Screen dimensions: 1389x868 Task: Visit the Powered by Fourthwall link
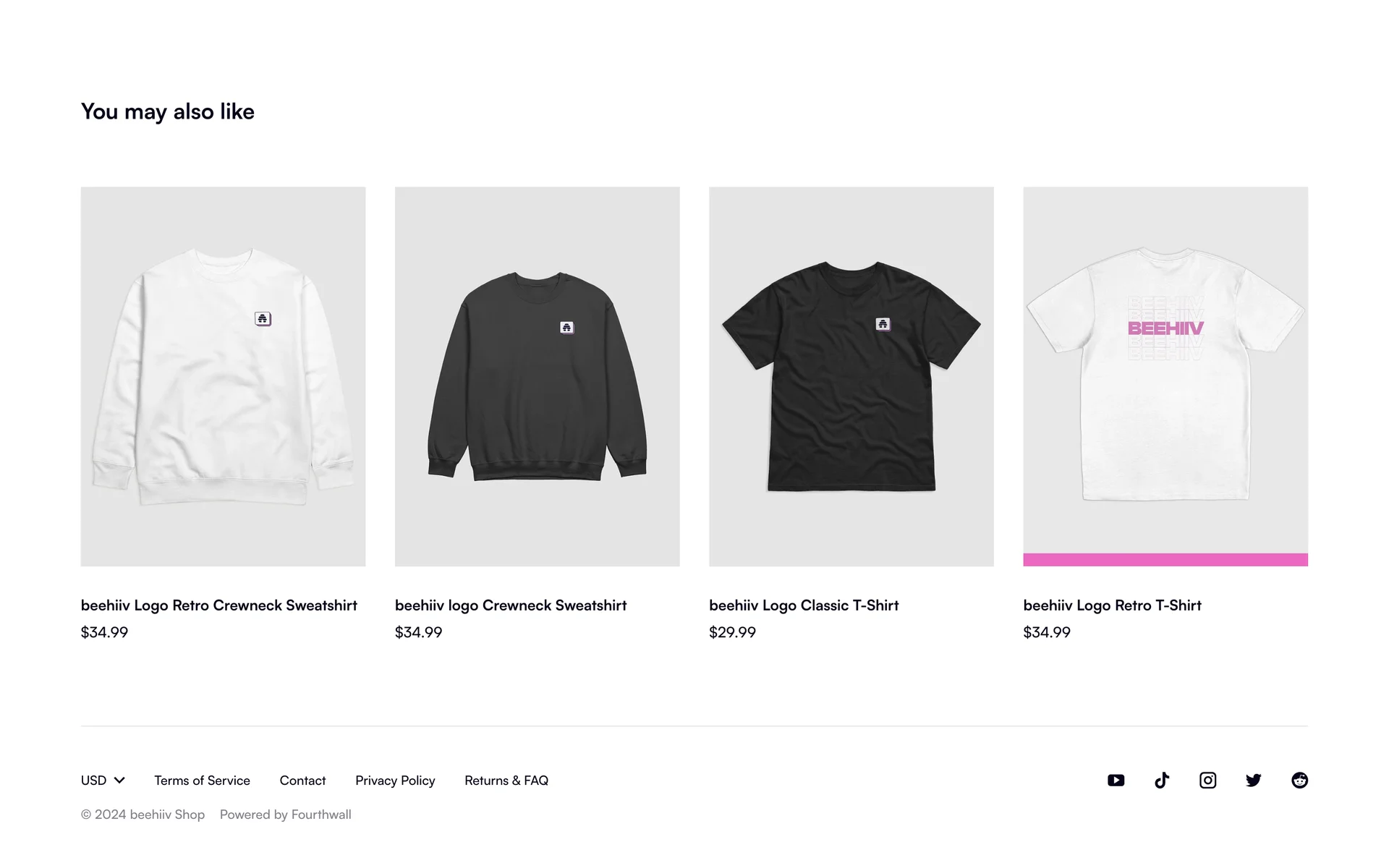[x=285, y=814]
